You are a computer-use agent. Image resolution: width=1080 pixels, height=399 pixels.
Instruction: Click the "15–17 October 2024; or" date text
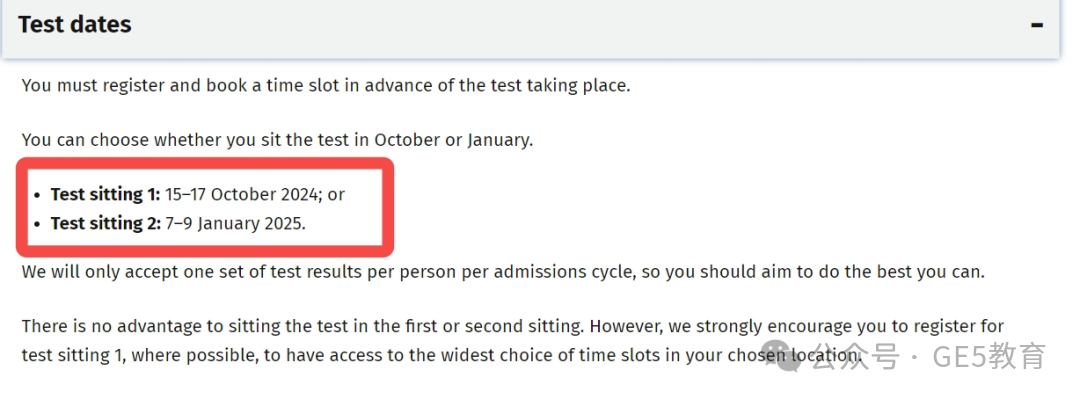click(x=255, y=194)
